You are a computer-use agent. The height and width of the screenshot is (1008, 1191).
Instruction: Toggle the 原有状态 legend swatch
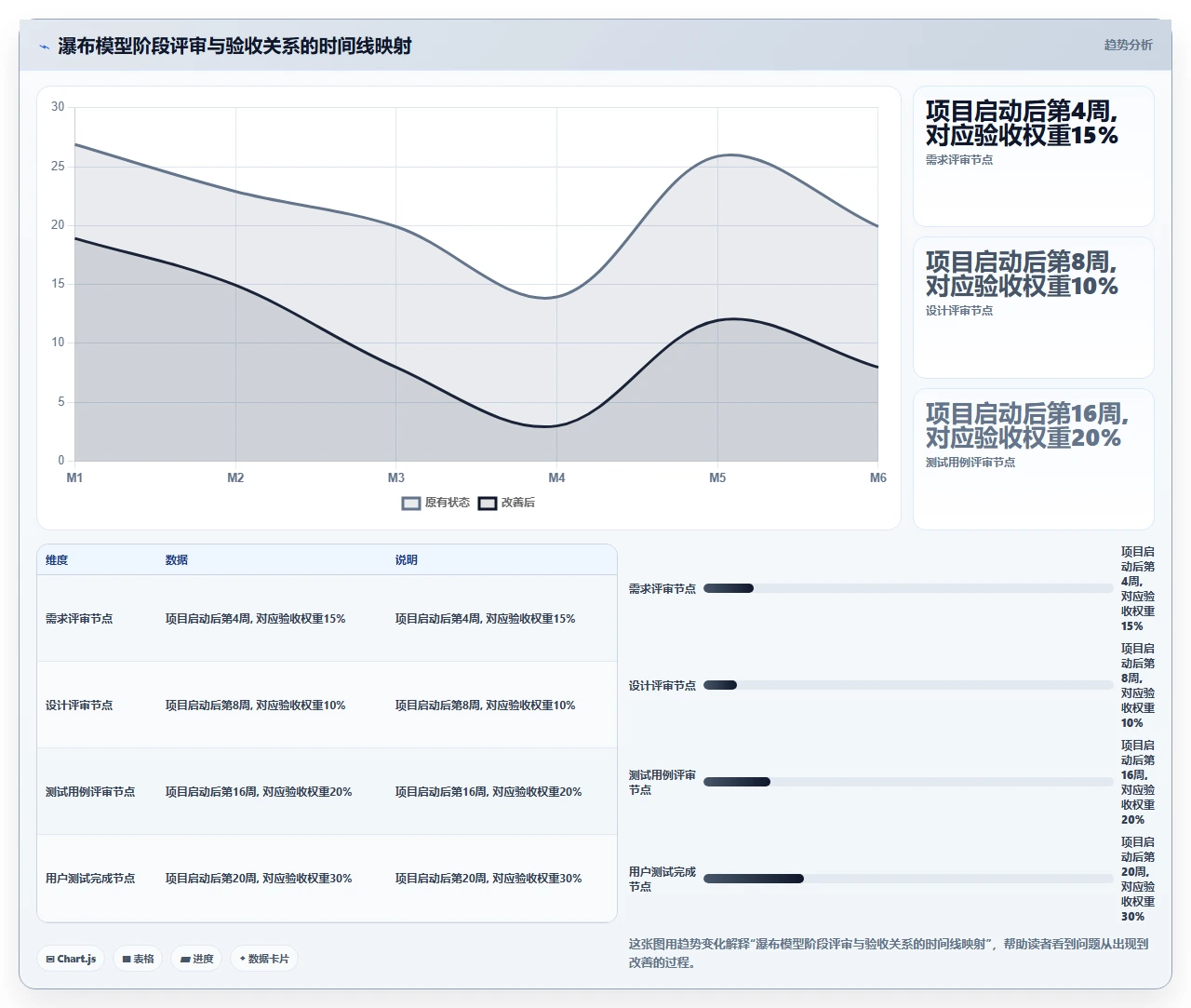(411, 504)
